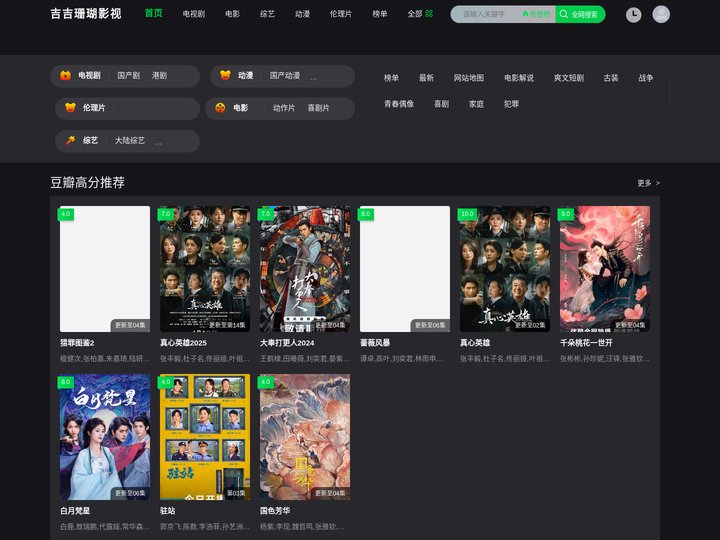Click the 综艺 category wand icon
The height and width of the screenshot is (540, 720).
click(x=70, y=140)
